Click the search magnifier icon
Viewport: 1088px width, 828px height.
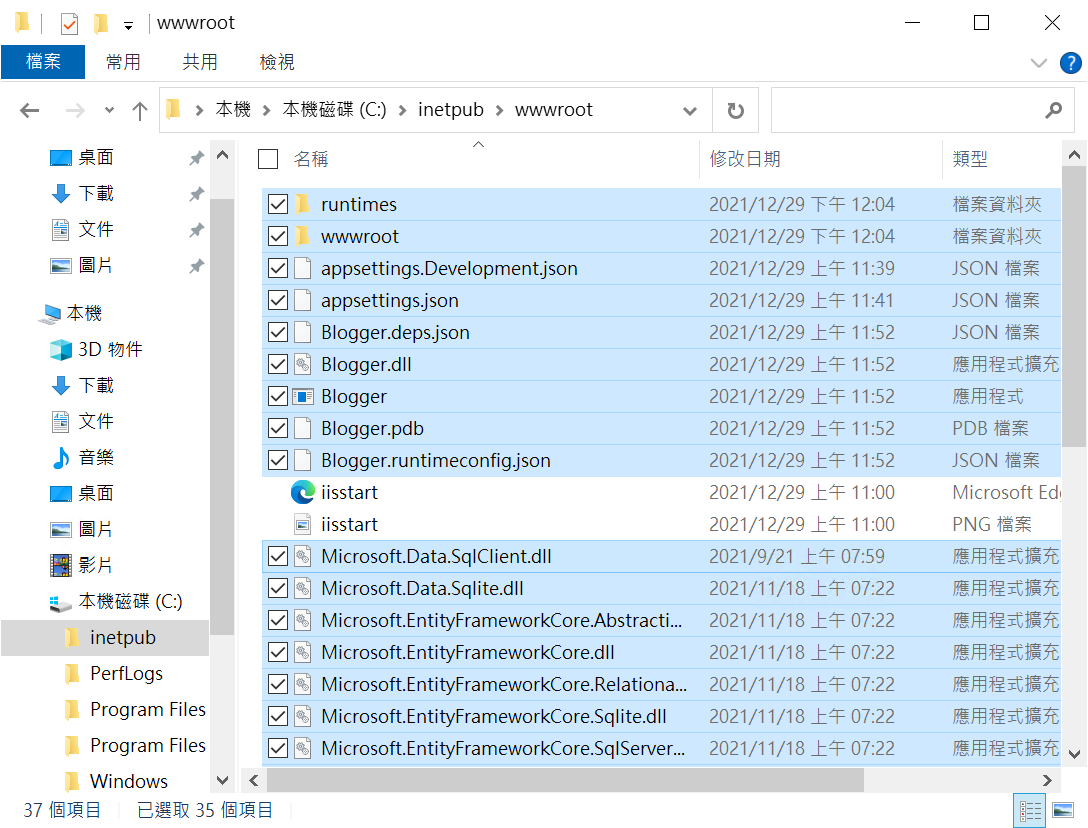[x=1053, y=110]
